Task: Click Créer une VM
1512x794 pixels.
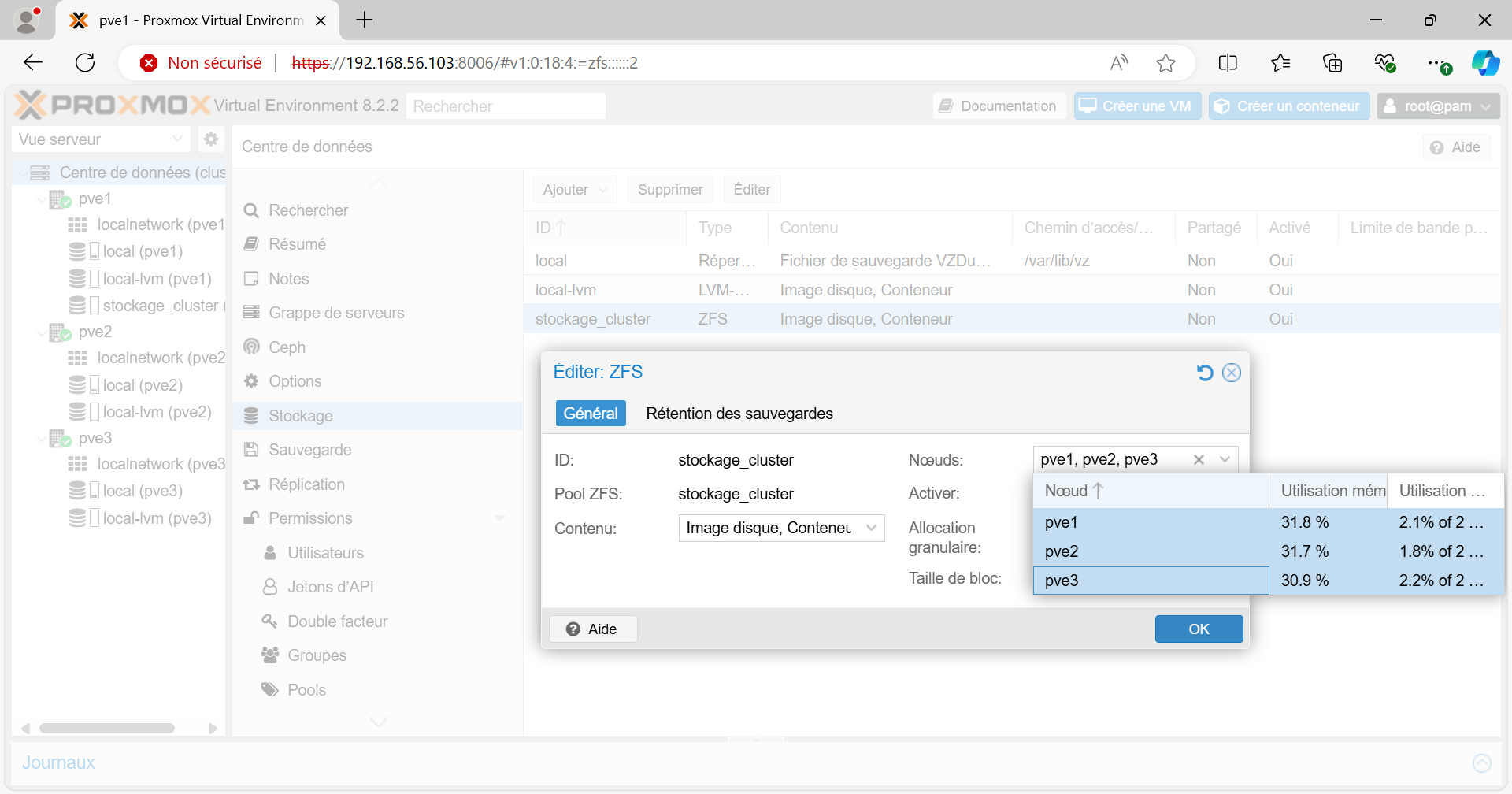Action: click(x=1137, y=106)
